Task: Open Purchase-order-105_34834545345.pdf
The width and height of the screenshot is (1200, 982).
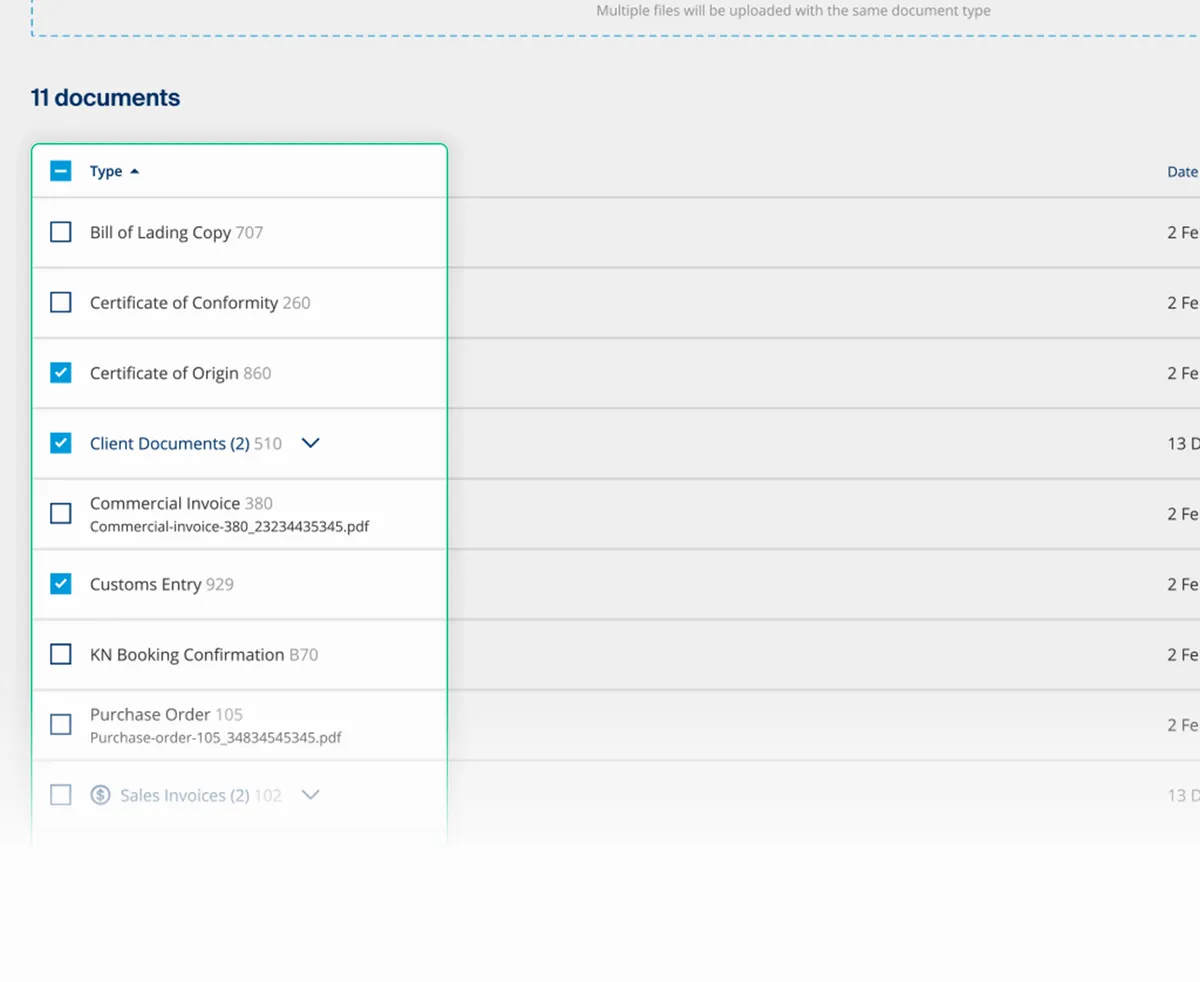Action: pos(216,737)
